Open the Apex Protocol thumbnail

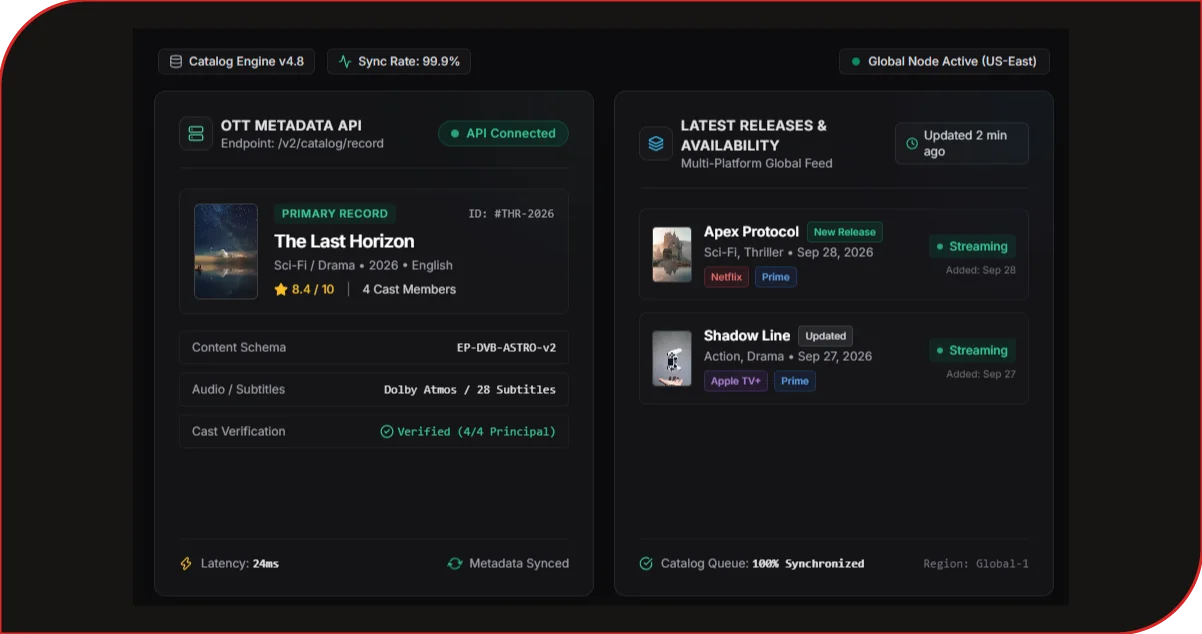(672, 255)
